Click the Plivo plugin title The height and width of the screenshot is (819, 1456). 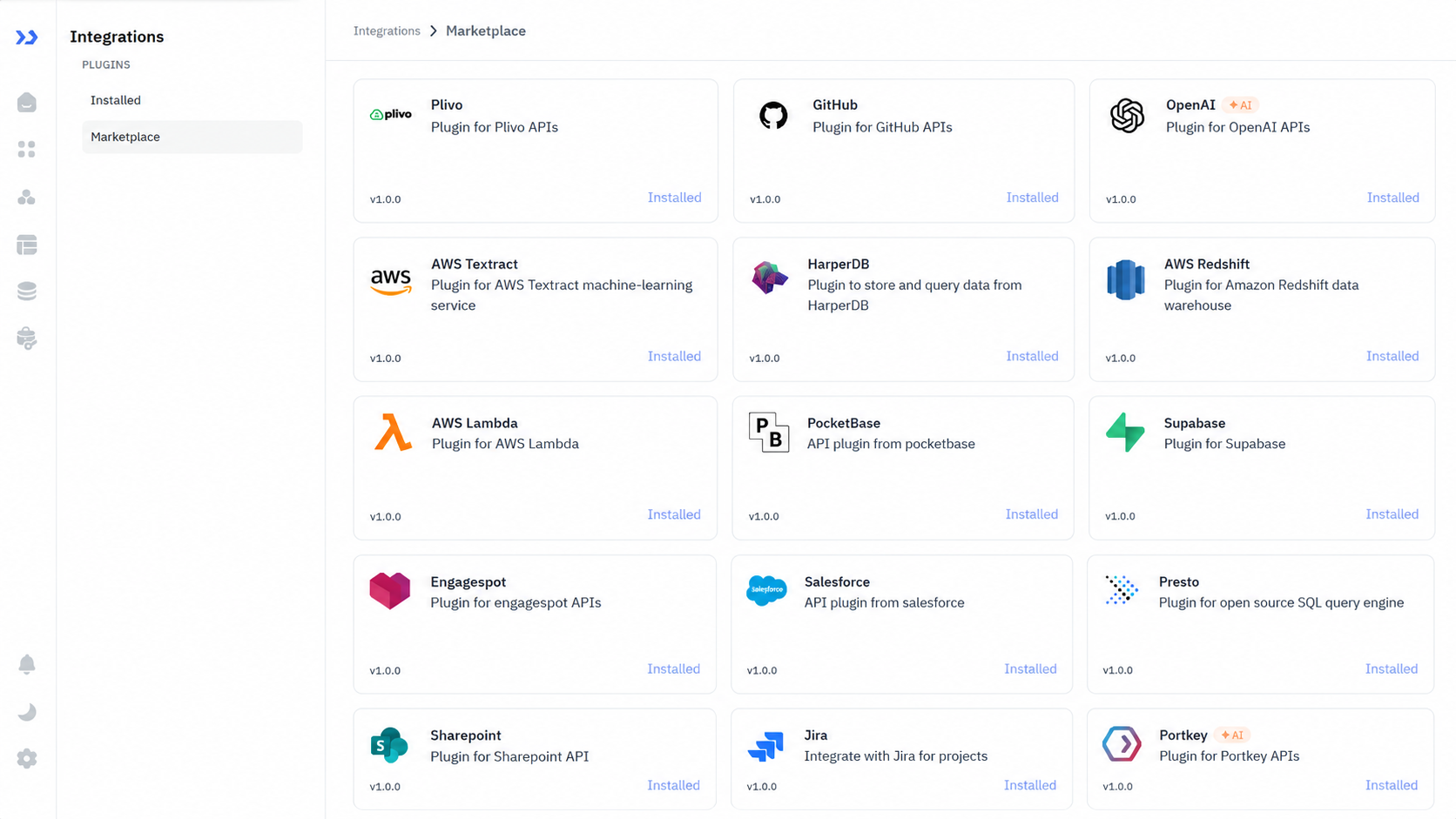click(447, 104)
